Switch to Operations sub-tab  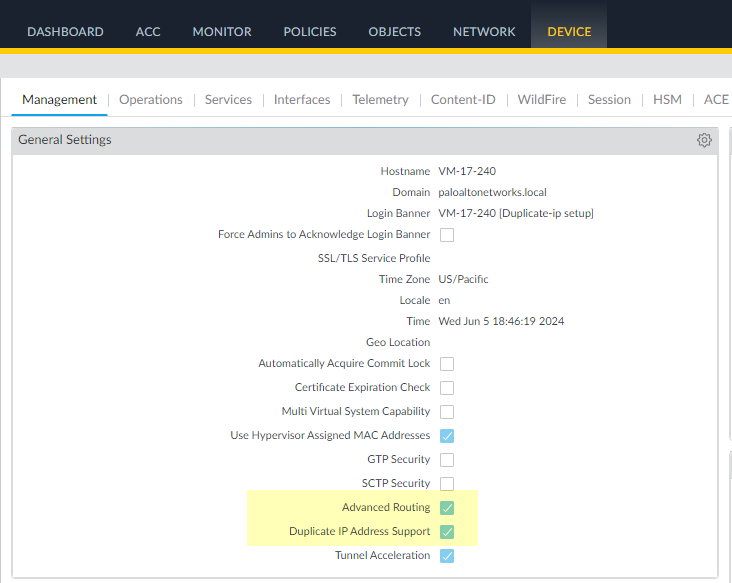click(151, 99)
